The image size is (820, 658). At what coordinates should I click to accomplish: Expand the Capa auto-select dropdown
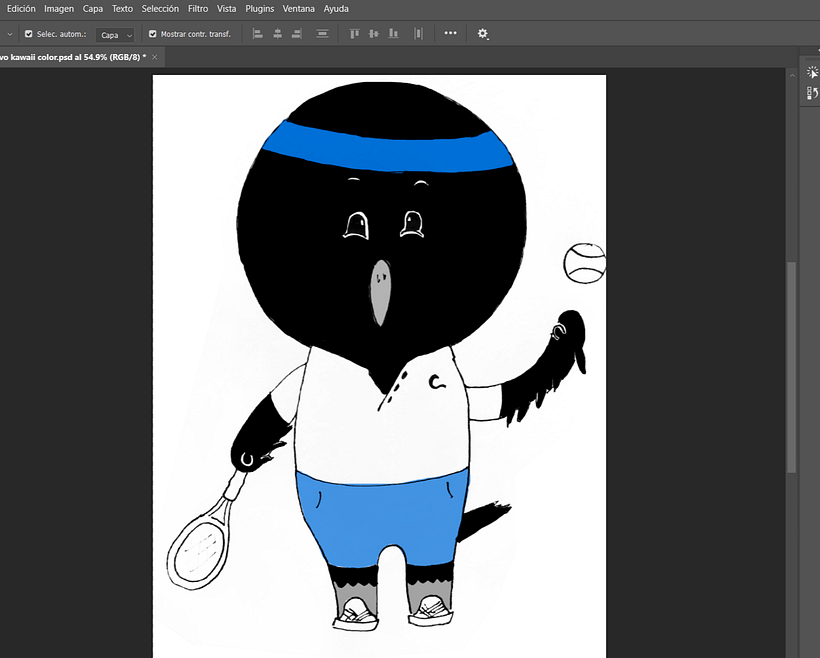coord(115,35)
